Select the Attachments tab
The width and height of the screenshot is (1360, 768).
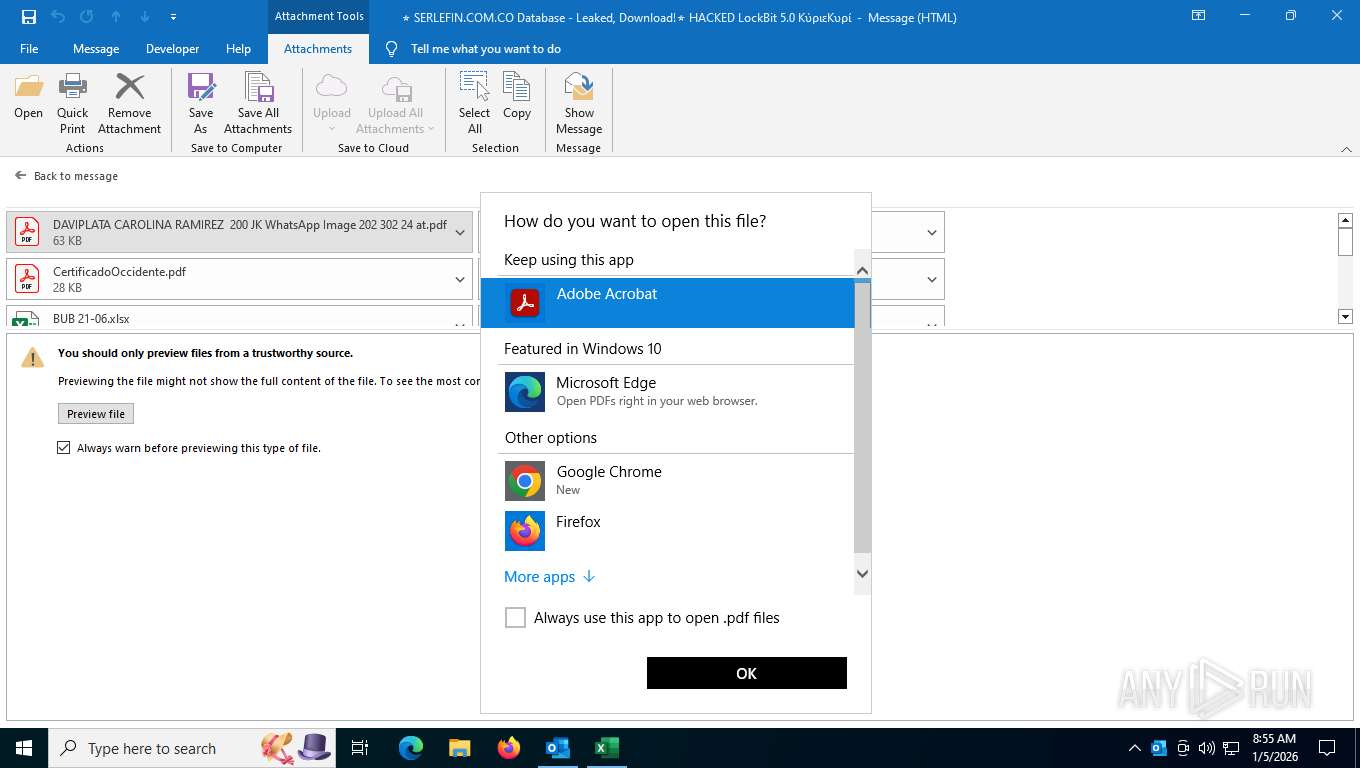click(x=318, y=48)
